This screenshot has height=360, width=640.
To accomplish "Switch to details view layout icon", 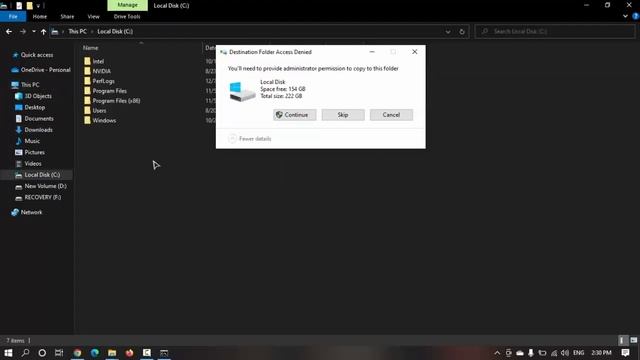I will click(622, 340).
